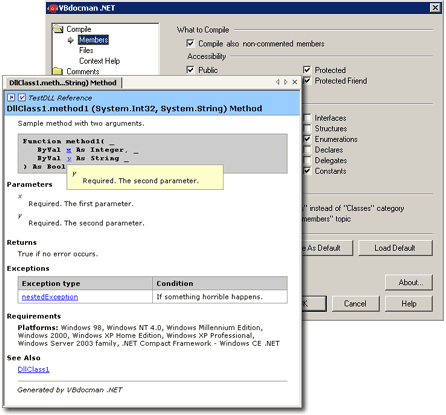Click 'Required. The first parameter.' description
Screen dimensions: 446x415
81,204
